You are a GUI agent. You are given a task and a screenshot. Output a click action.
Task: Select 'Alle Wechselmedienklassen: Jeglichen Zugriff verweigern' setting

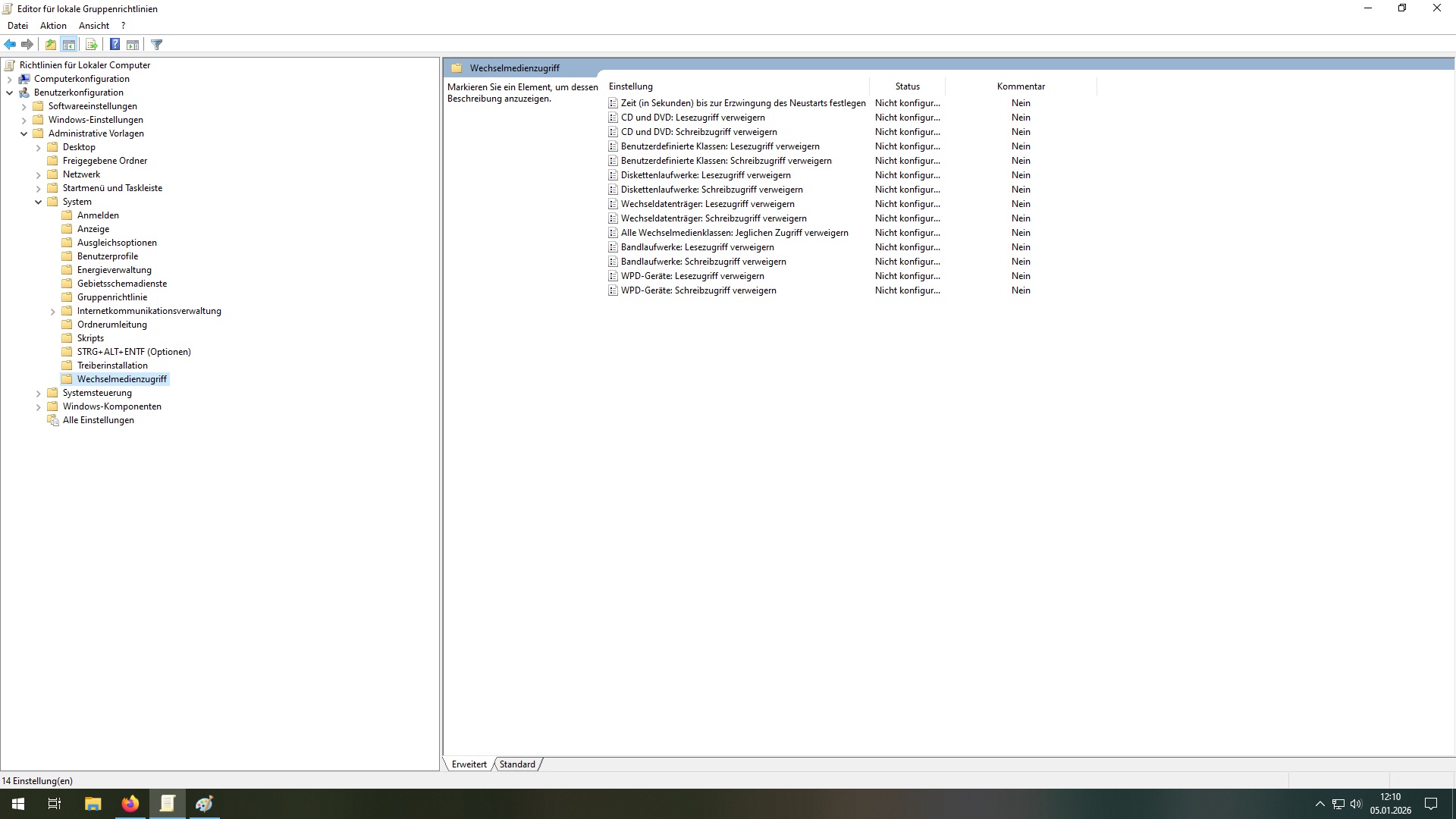click(734, 233)
